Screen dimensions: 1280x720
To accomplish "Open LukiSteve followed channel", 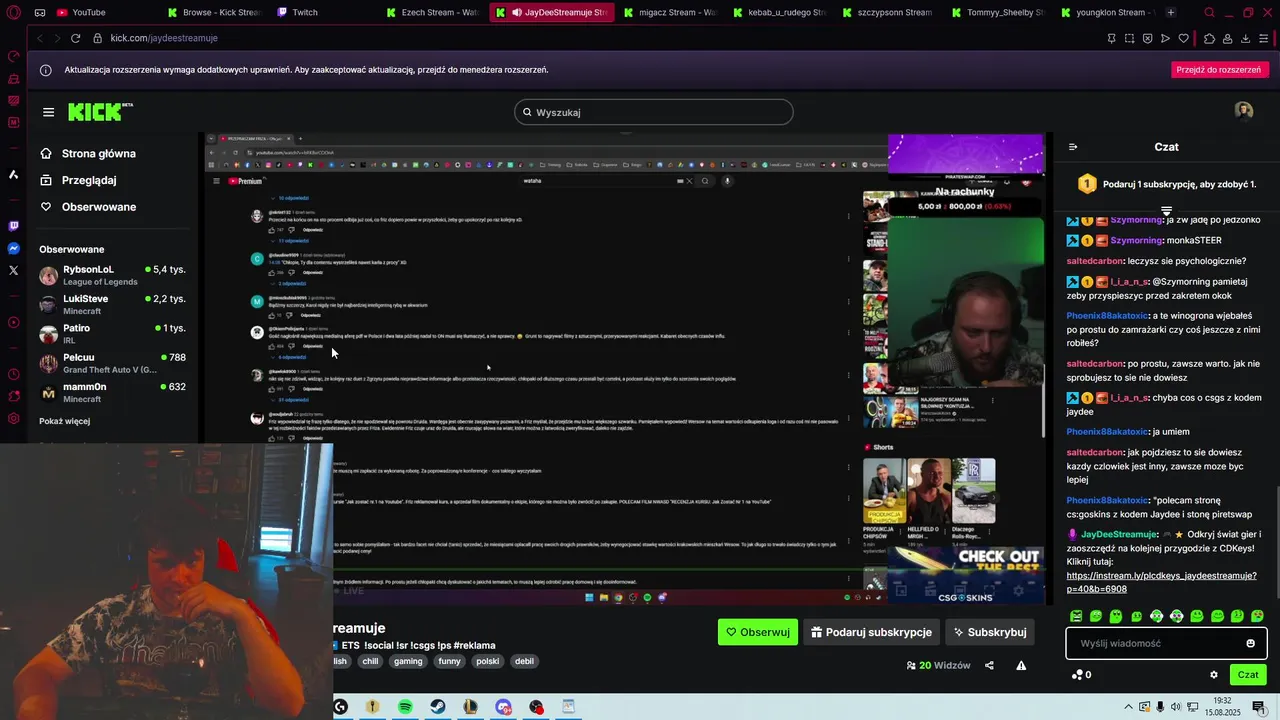I will click(x=113, y=304).
